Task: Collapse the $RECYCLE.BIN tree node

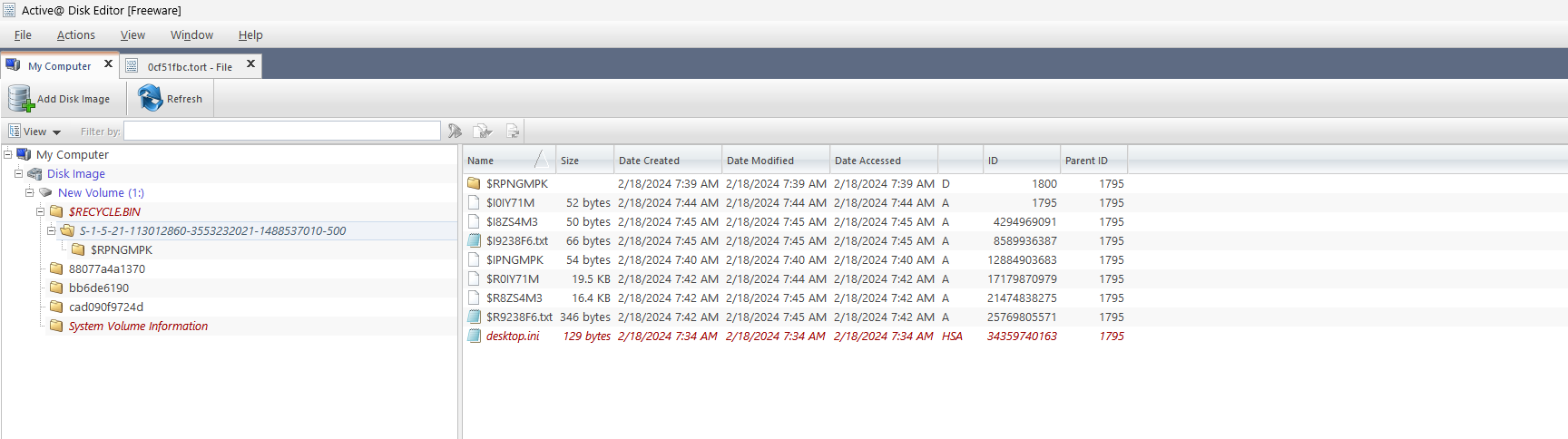Action: click(x=40, y=211)
